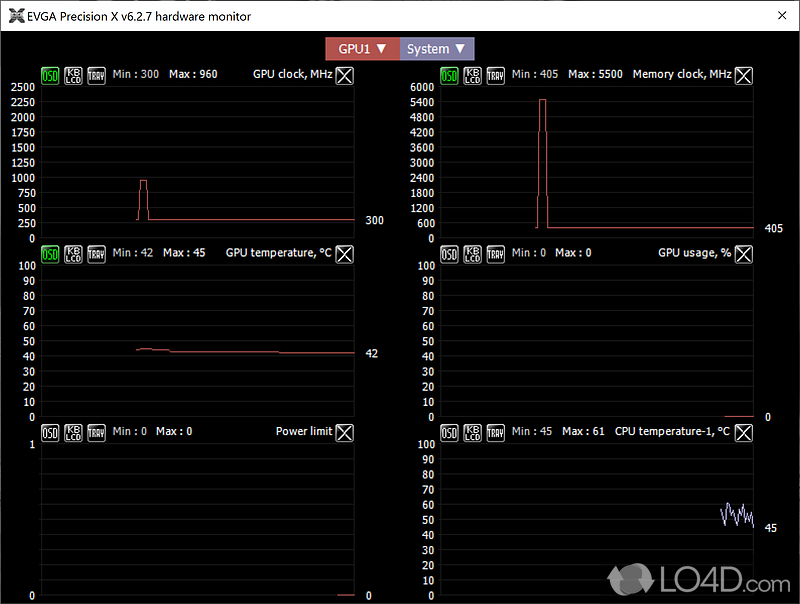Screen dimensions: 800x604
Task: Open the System dropdown menu
Action: point(437,49)
